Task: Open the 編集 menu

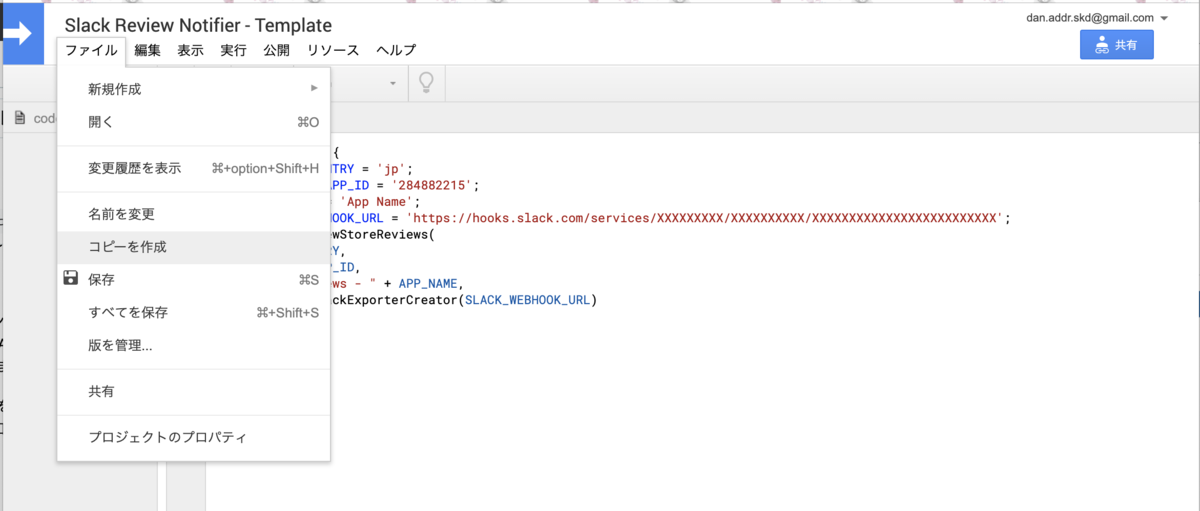Action: tap(147, 50)
